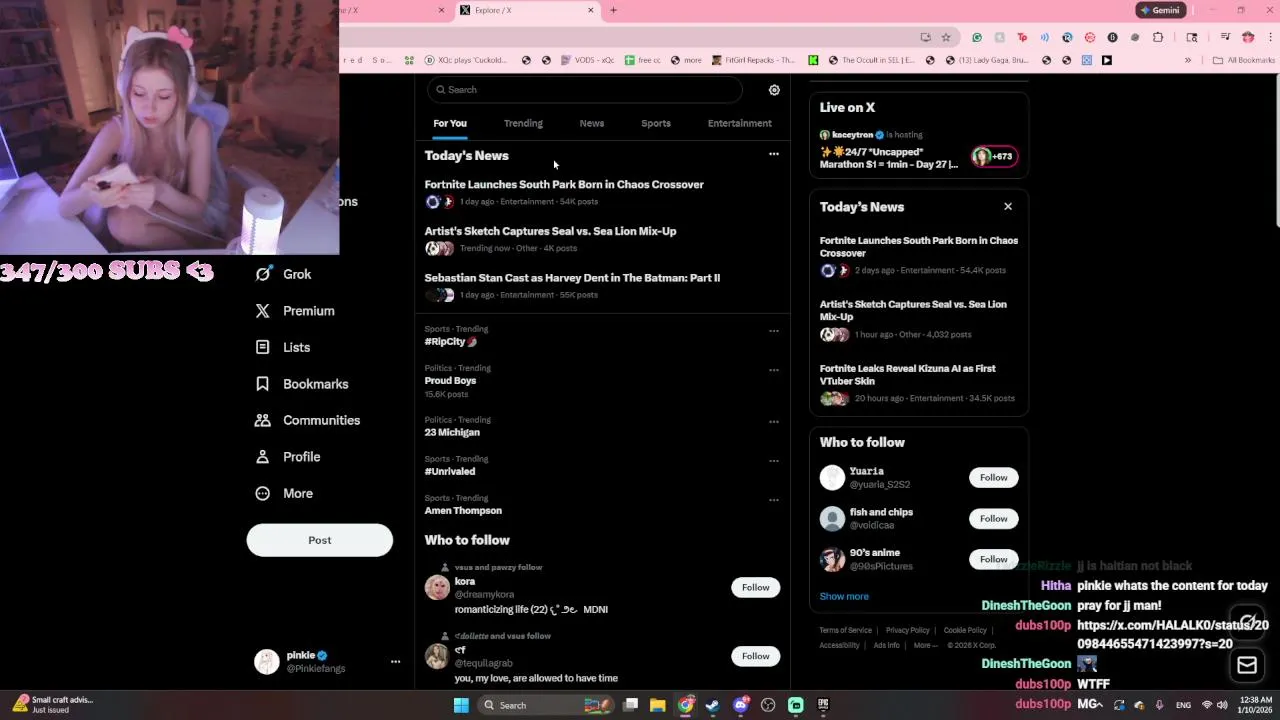Image resolution: width=1280 pixels, height=720 pixels.
Task: Click the Lists icon in sidebar
Action: [263, 347]
